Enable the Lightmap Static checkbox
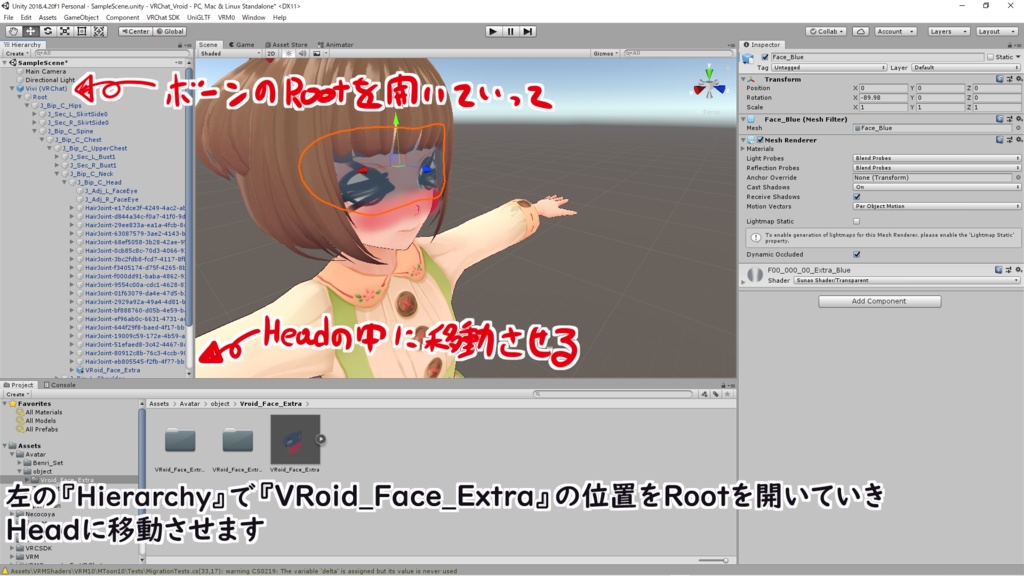 (857, 220)
